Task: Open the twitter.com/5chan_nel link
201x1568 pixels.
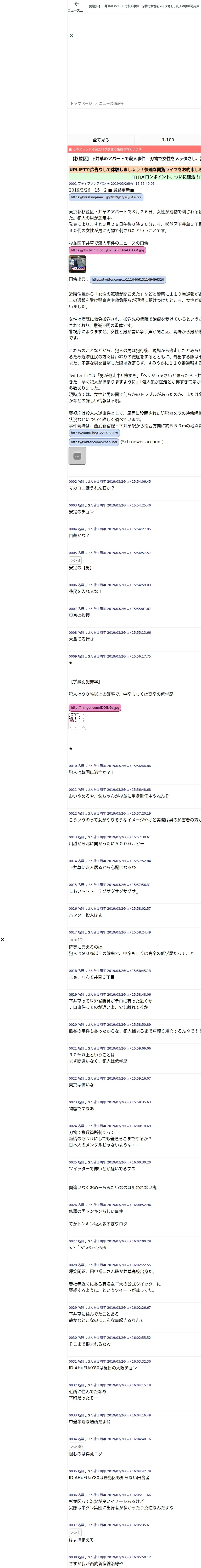Action: click(94, 442)
